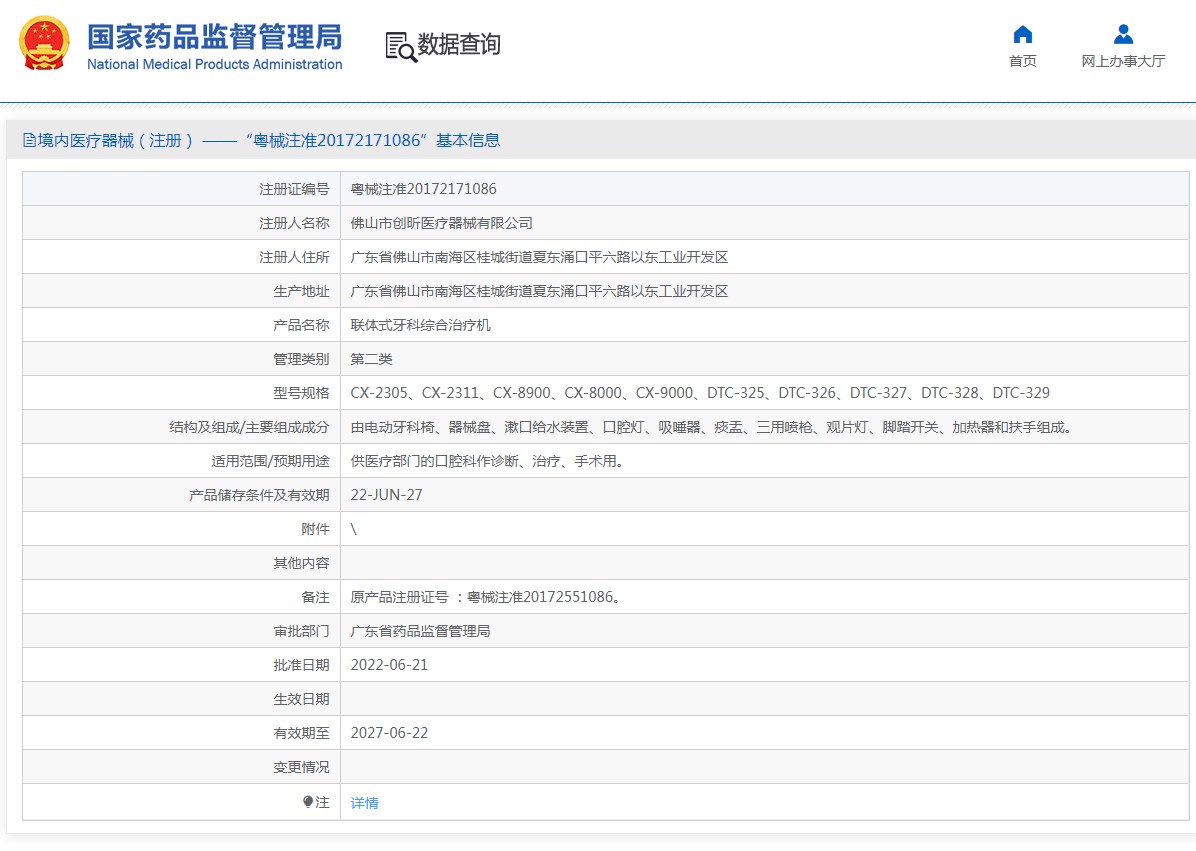Click the 数据查询 magnifier icon
Viewport: 1196px width, 851px height.
[x=400, y=46]
